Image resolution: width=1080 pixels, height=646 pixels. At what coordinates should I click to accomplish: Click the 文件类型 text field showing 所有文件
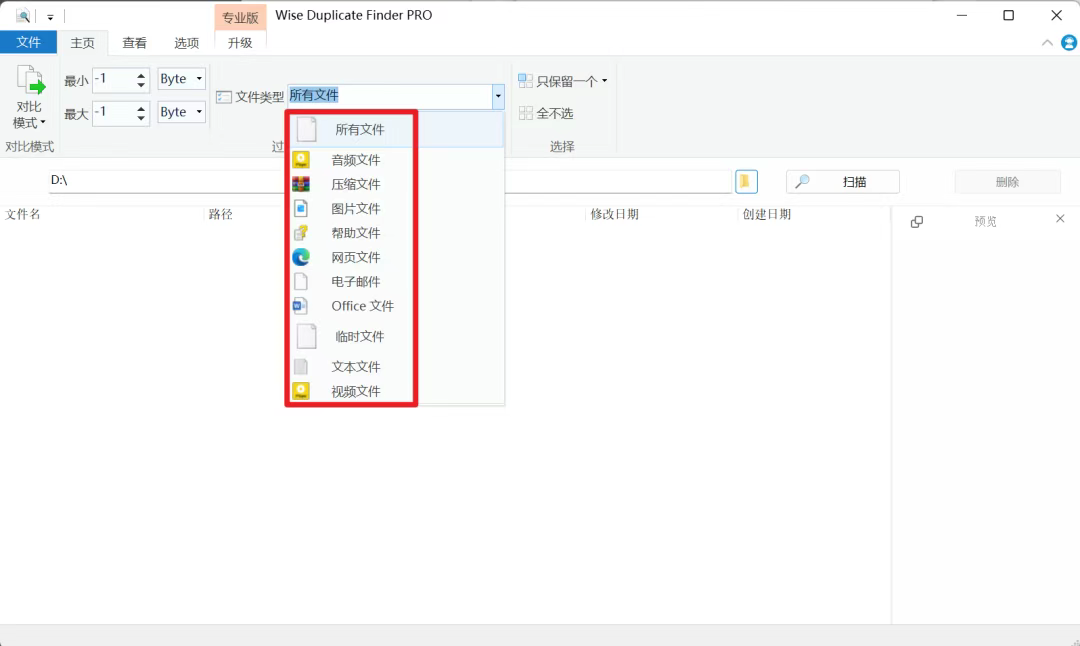click(x=390, y=96)
